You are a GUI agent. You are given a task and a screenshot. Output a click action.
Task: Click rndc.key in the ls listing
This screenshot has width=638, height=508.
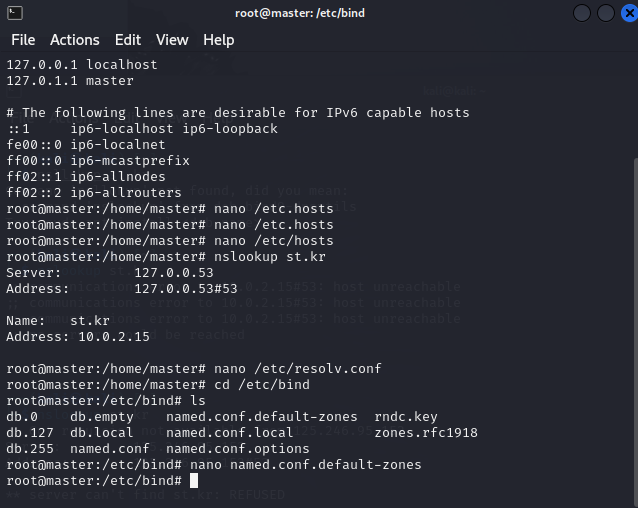pos(406,416)
